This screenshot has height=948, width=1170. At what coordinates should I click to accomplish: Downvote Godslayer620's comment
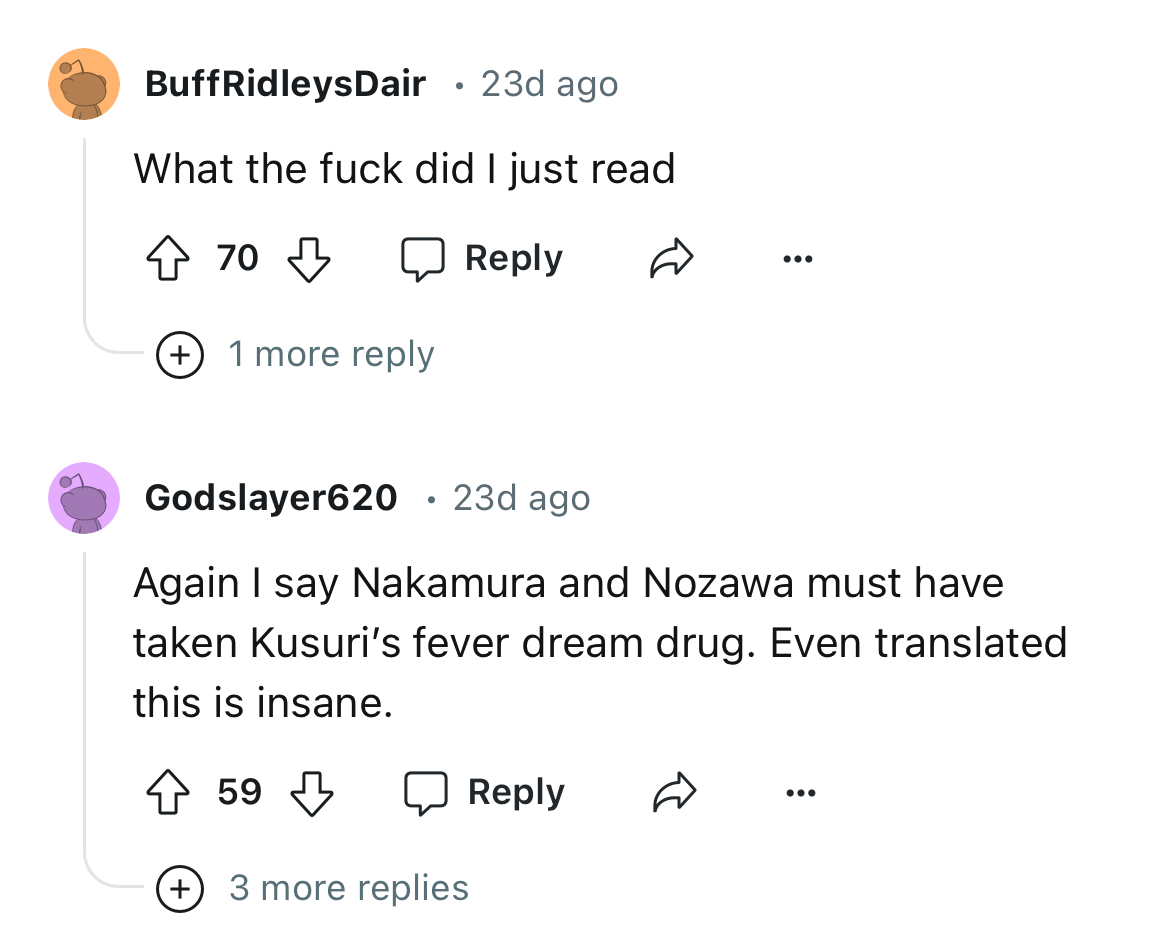(310, 793)
